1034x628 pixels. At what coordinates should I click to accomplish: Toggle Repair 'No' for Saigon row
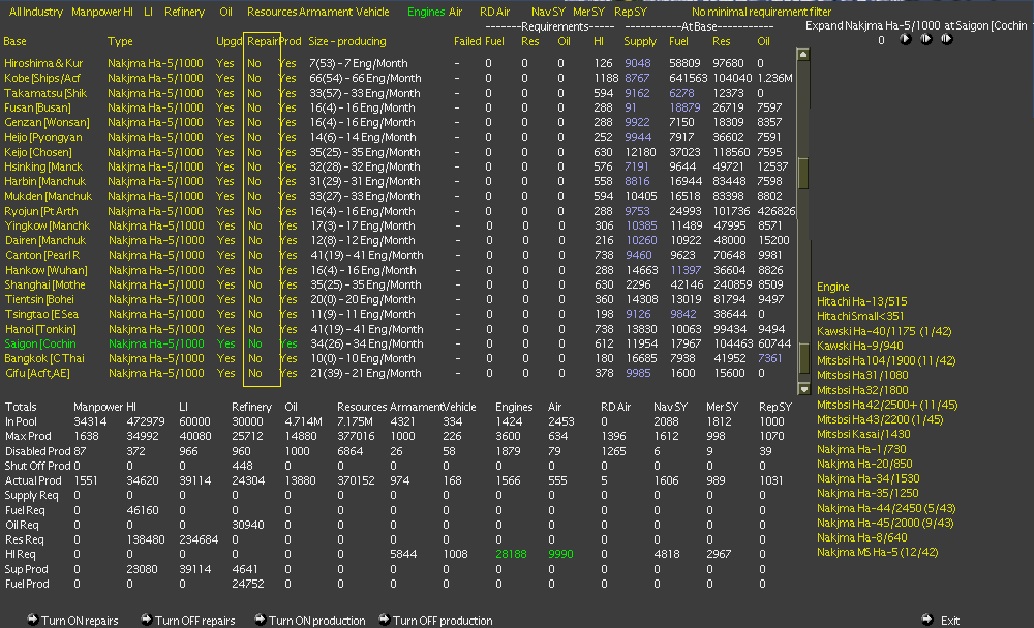point(255,344)
